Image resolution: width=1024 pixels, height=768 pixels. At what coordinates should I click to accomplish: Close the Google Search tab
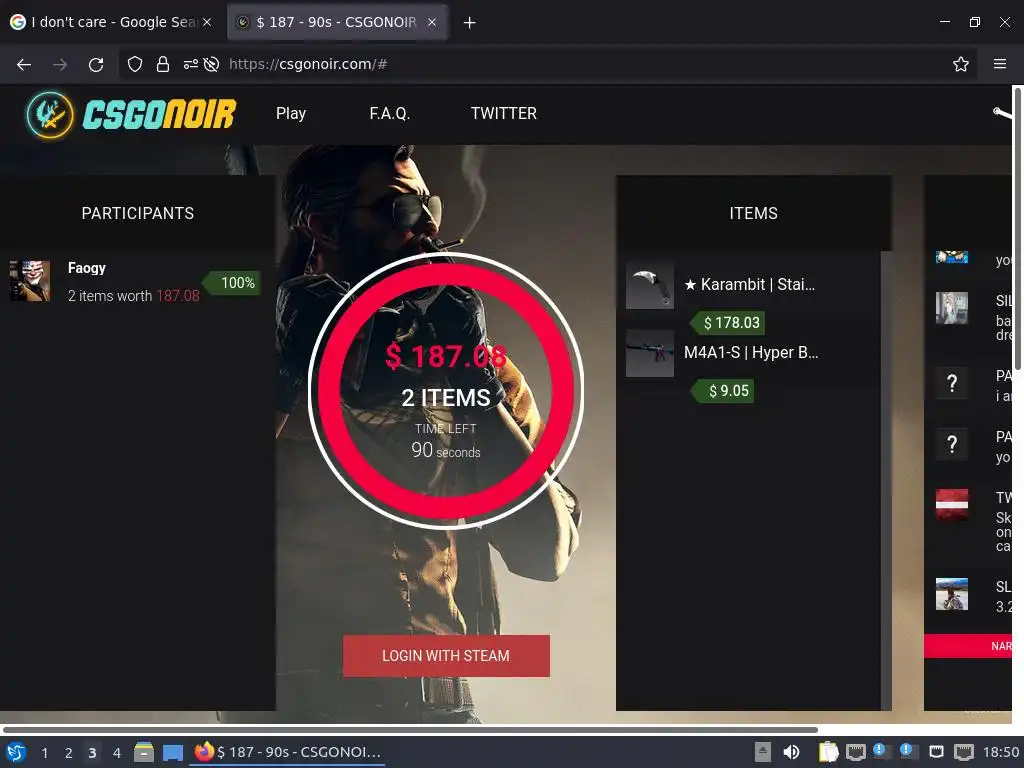[x=207, y=22]
